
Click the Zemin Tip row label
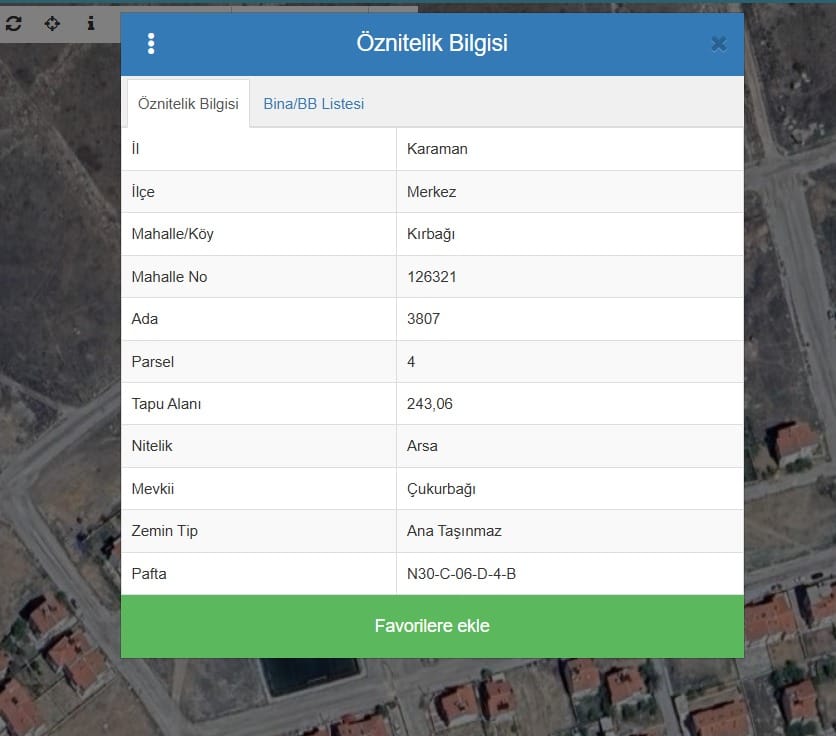164,531
